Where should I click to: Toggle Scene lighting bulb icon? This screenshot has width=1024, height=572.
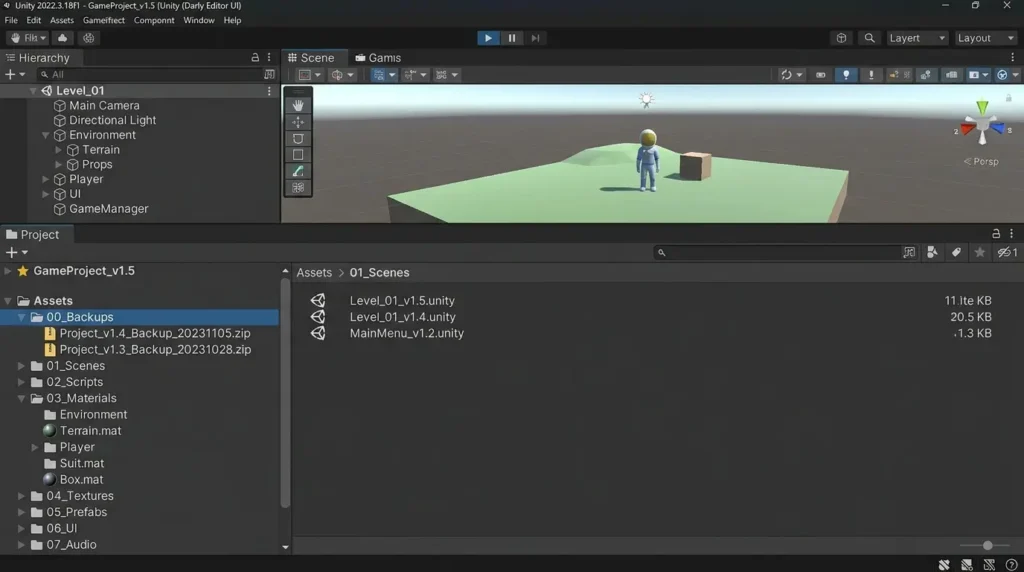tap(846, 74)
